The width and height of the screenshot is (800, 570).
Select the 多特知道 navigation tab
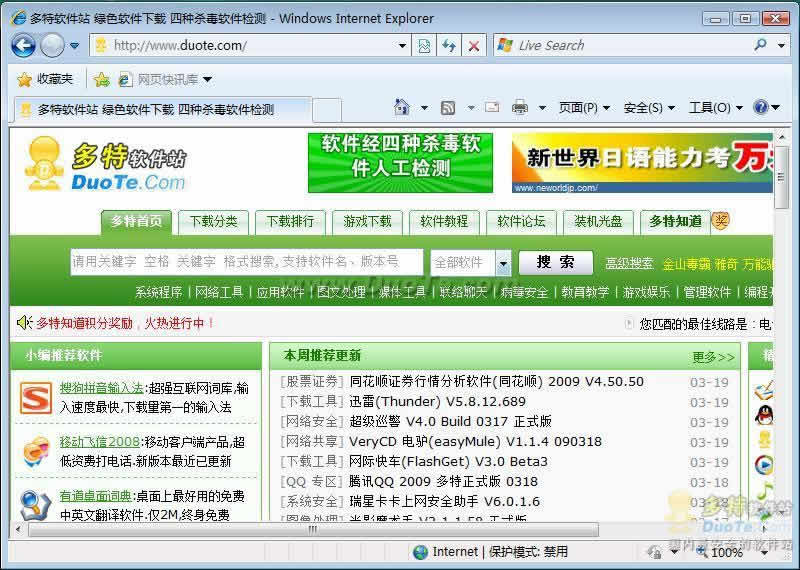(675, 221)
